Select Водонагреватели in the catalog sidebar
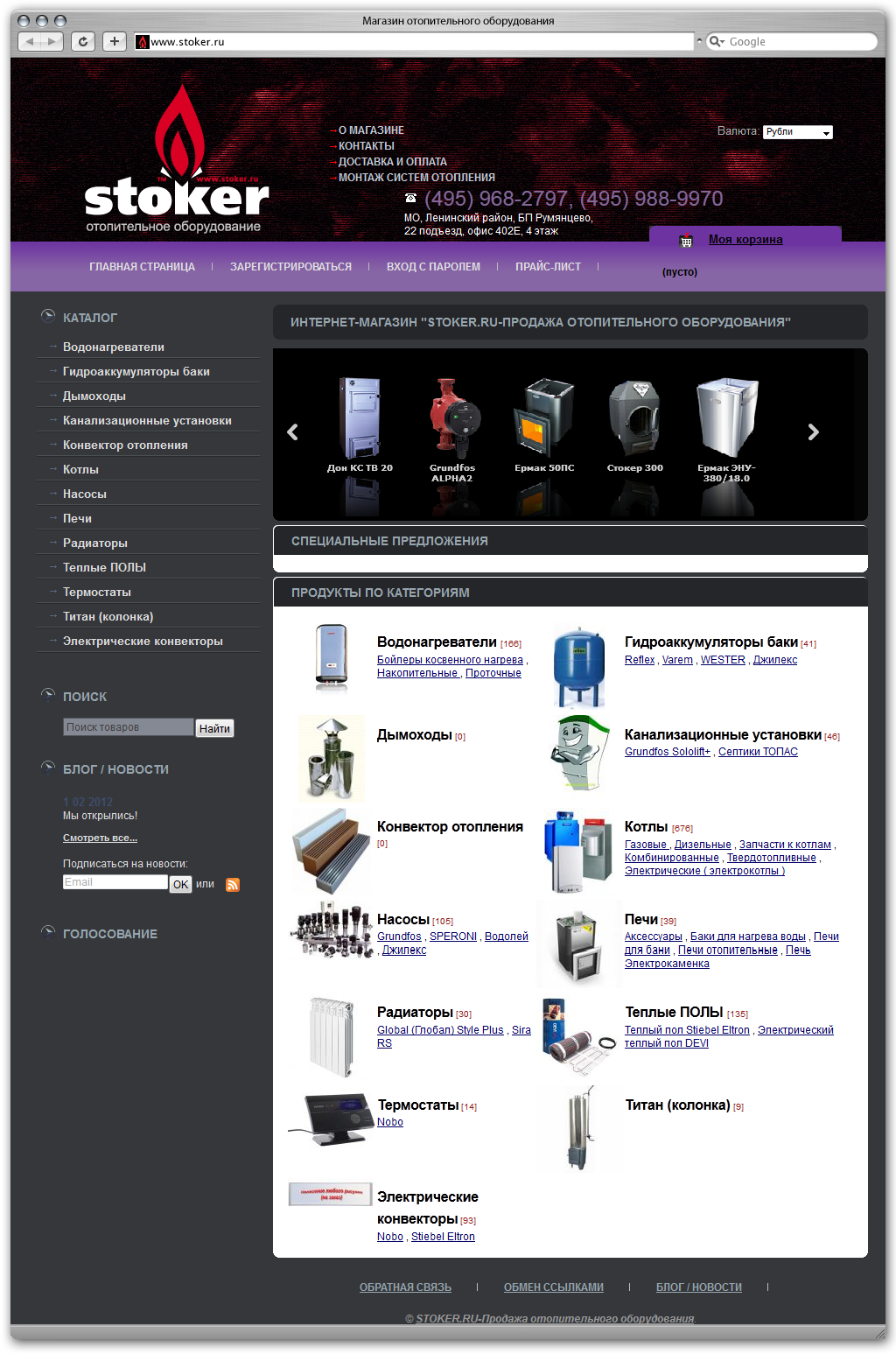This screenshot has width=896, height=1354. pyautogui.click(x=114, y=347)
